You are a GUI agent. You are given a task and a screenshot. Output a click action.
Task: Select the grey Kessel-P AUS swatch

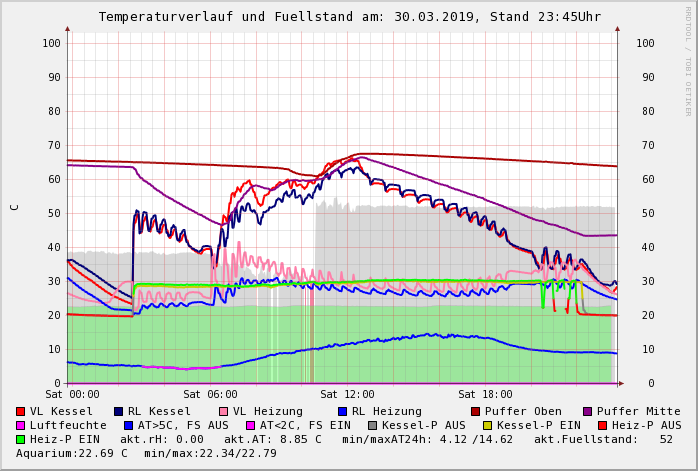371,425
